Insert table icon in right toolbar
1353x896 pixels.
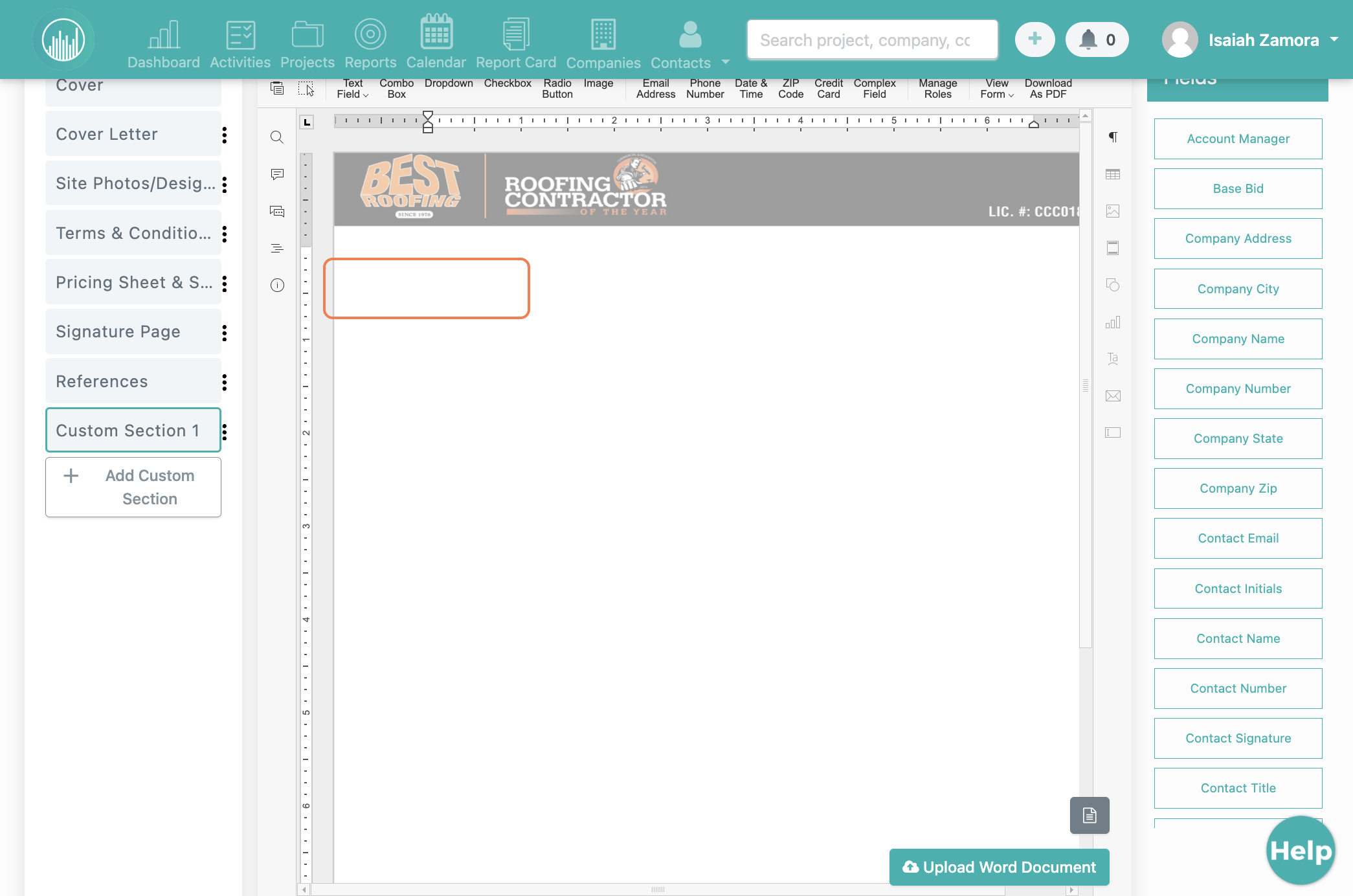pos(1113,174)
